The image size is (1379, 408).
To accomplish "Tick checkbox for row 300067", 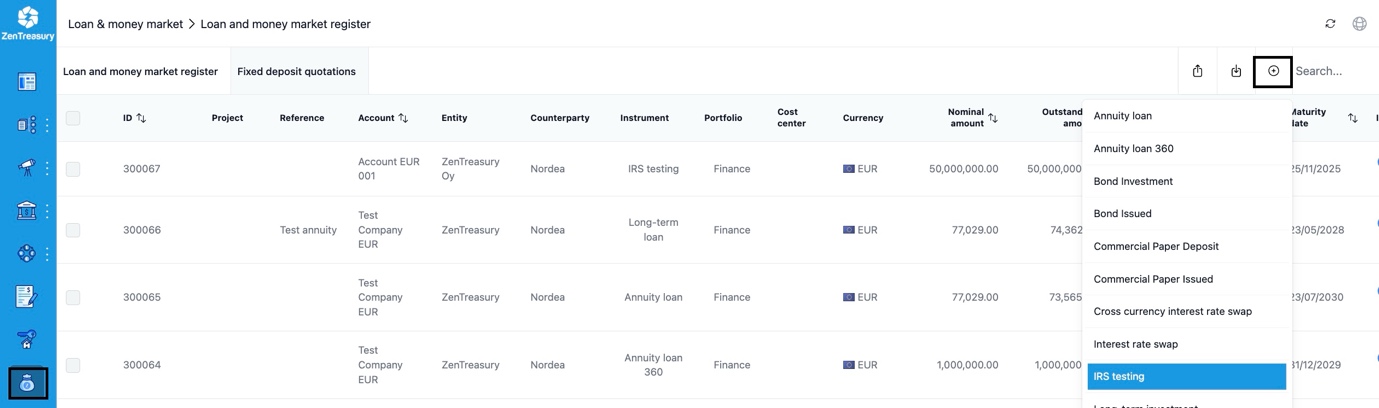I will (x=73, y=169).
